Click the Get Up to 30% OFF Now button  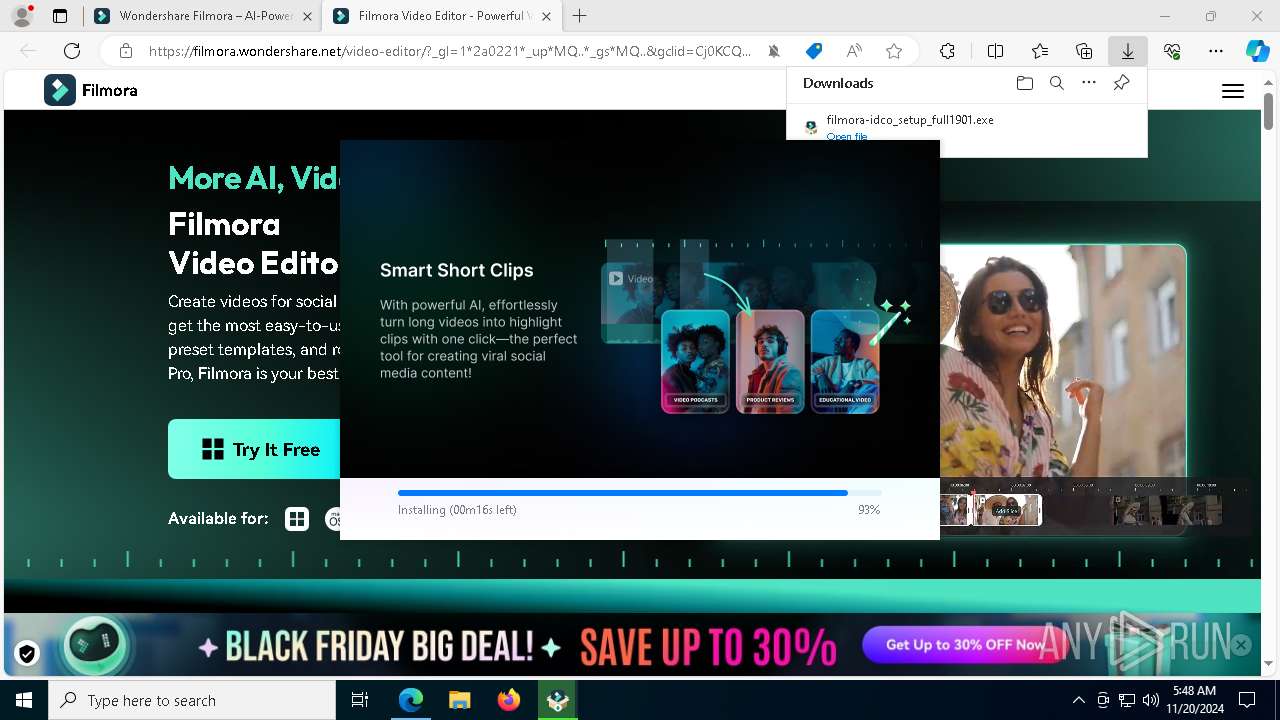[x=965, y=645]
